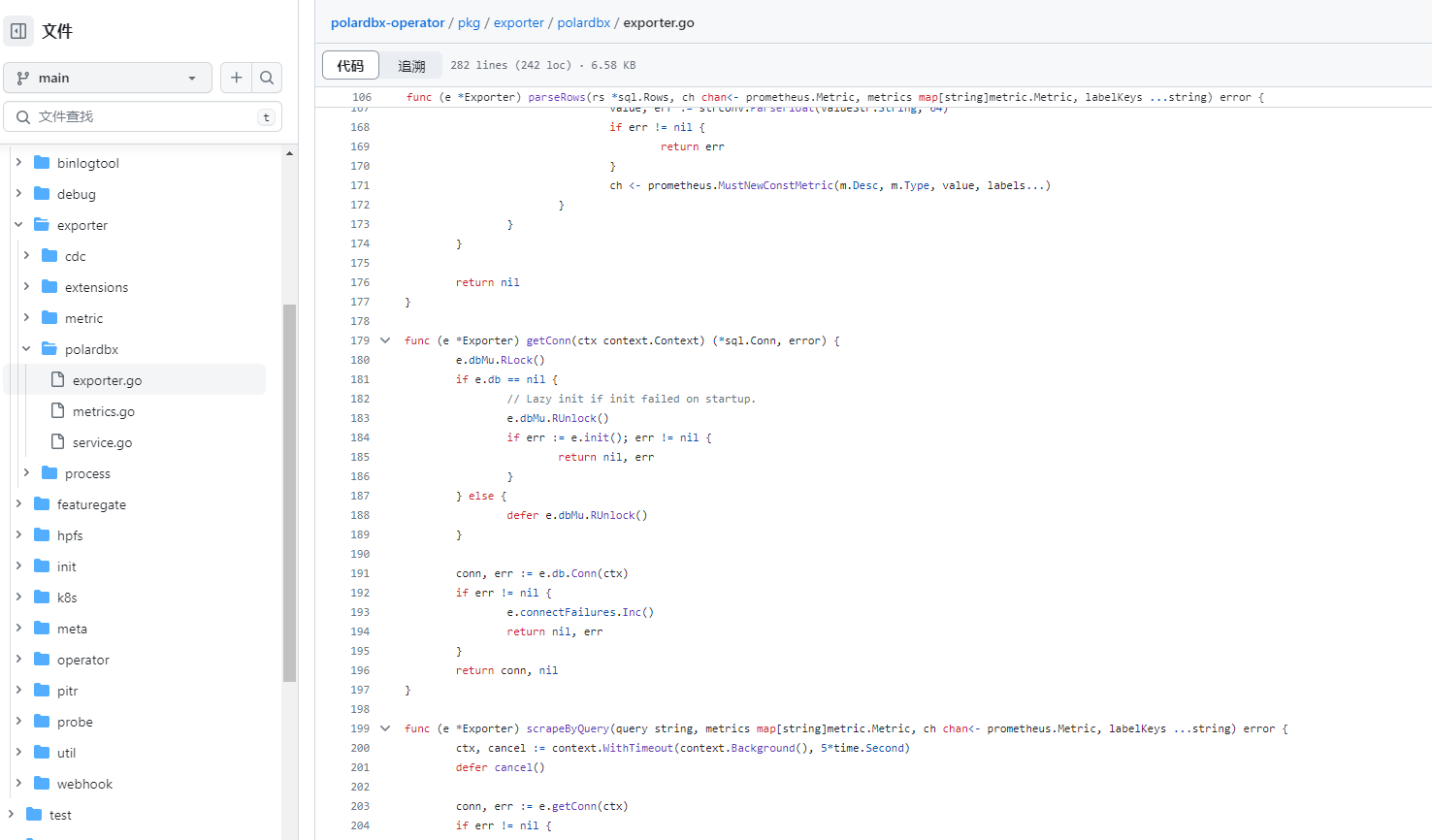Expand the cdc folder chevron

point(26,256)
